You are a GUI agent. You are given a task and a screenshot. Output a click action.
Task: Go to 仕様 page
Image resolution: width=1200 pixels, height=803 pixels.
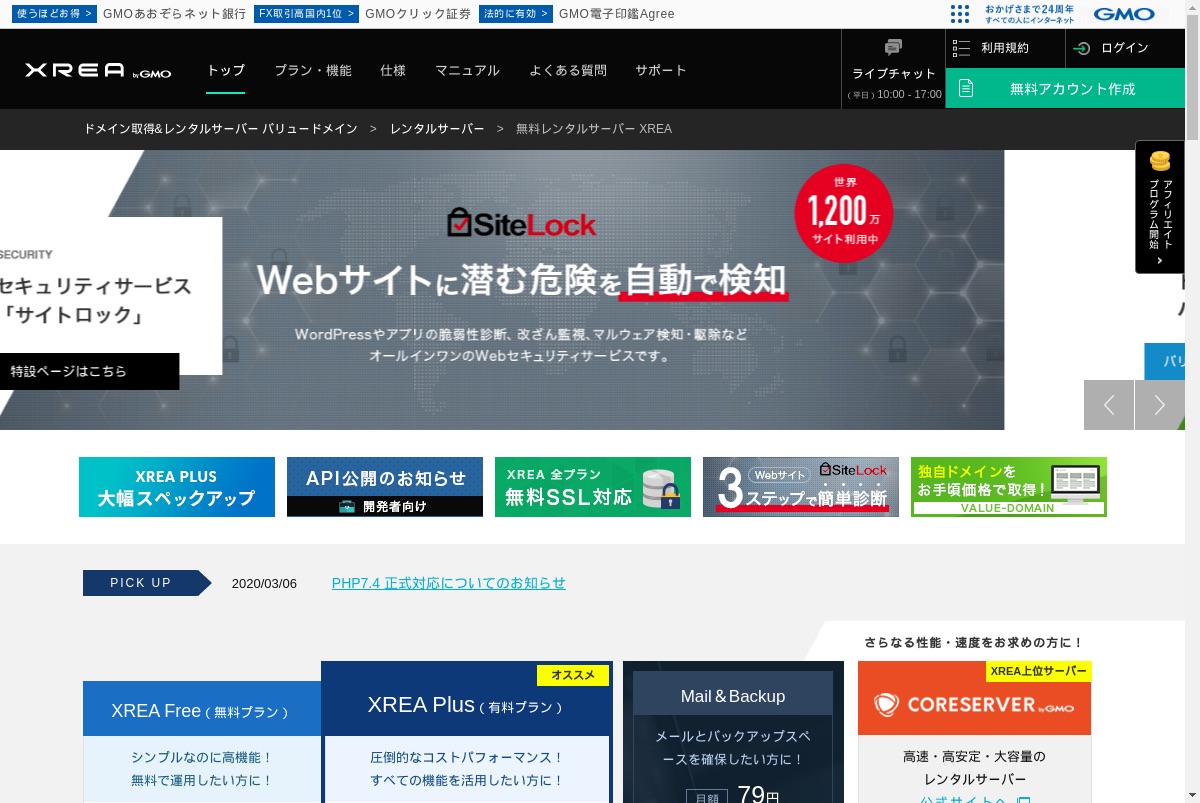coord(393,70)
